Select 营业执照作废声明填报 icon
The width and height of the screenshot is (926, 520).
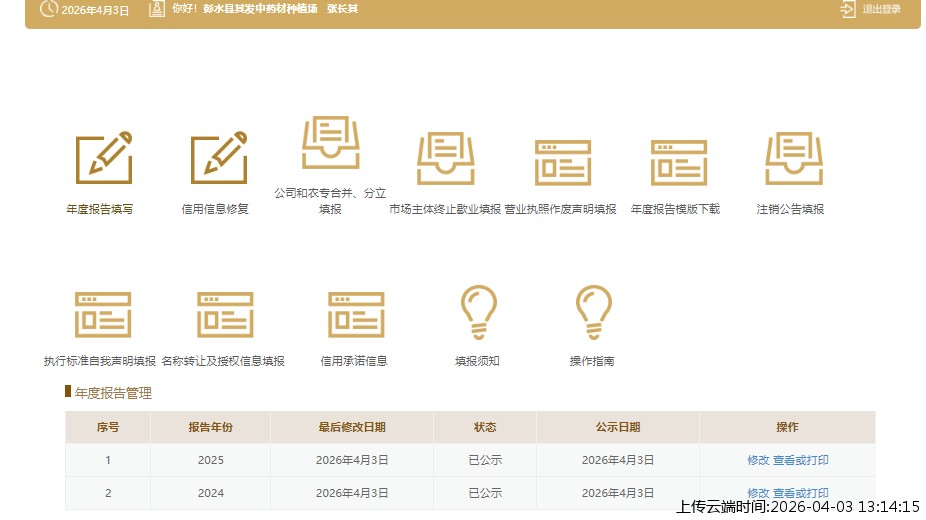tap(561, 161)
